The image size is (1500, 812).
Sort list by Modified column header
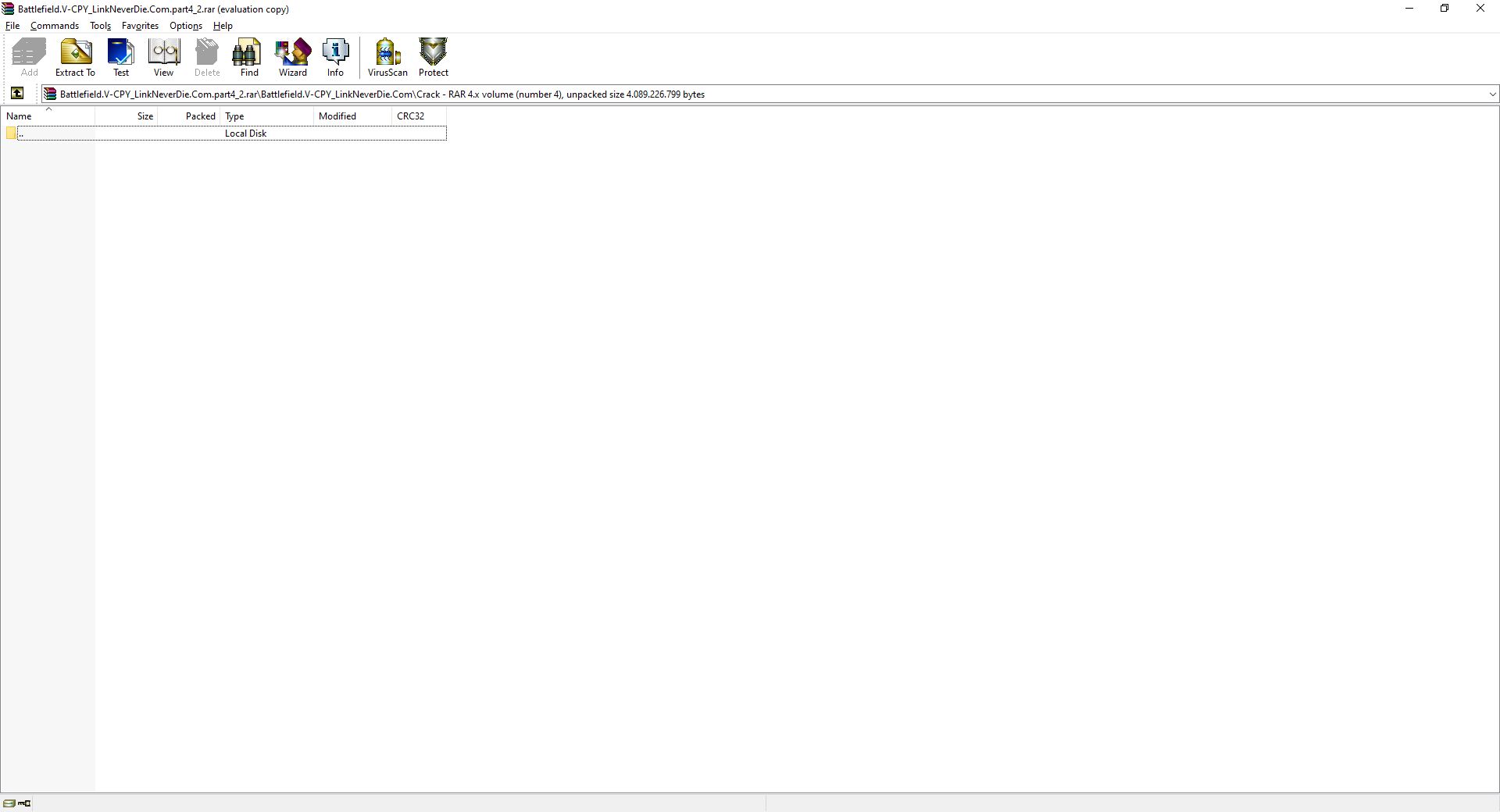coord(352,116)
